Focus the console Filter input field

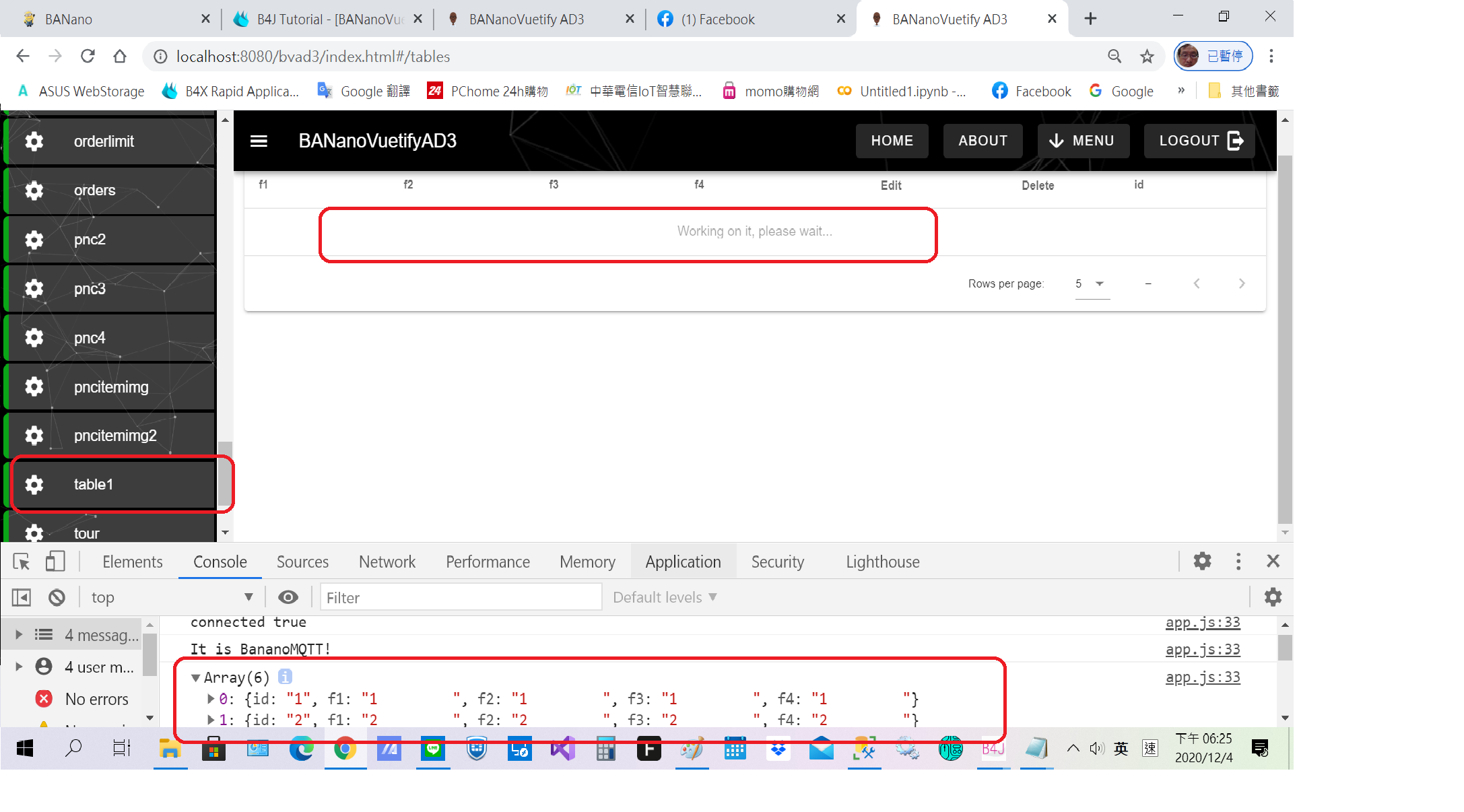[461, 597]
